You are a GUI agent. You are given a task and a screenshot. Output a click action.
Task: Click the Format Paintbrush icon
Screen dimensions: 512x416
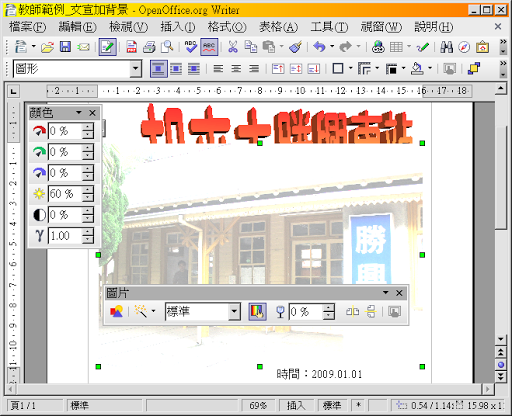(295, 47)
